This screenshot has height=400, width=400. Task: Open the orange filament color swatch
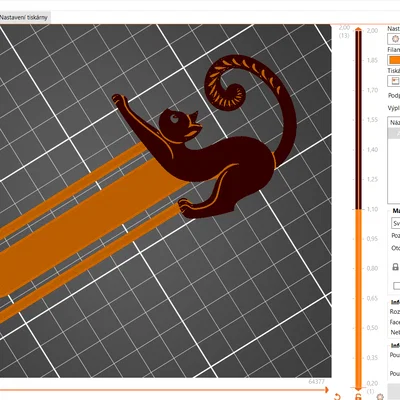(394, 60)
